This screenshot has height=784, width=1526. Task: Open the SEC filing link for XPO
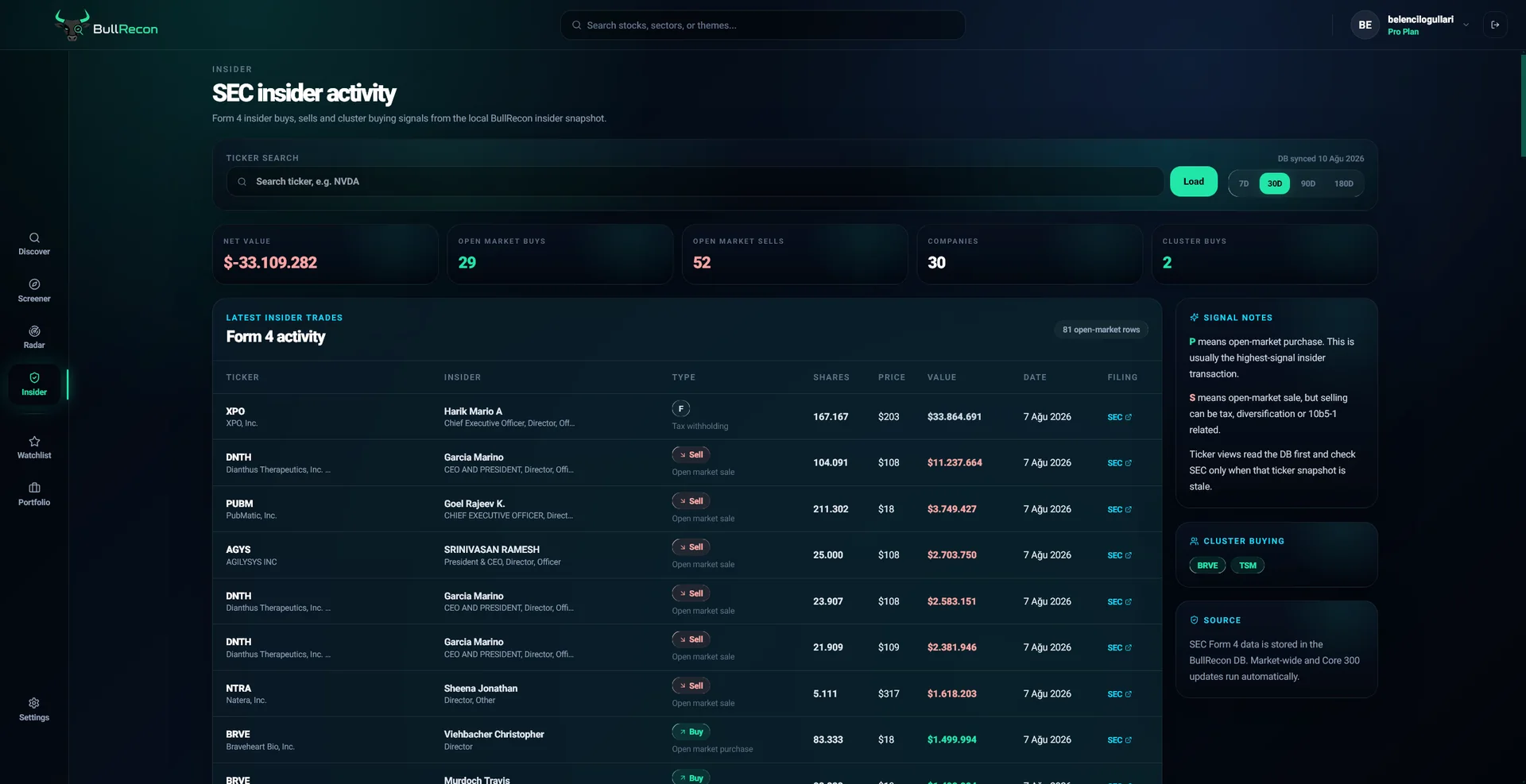click(x=1119, y=417)
